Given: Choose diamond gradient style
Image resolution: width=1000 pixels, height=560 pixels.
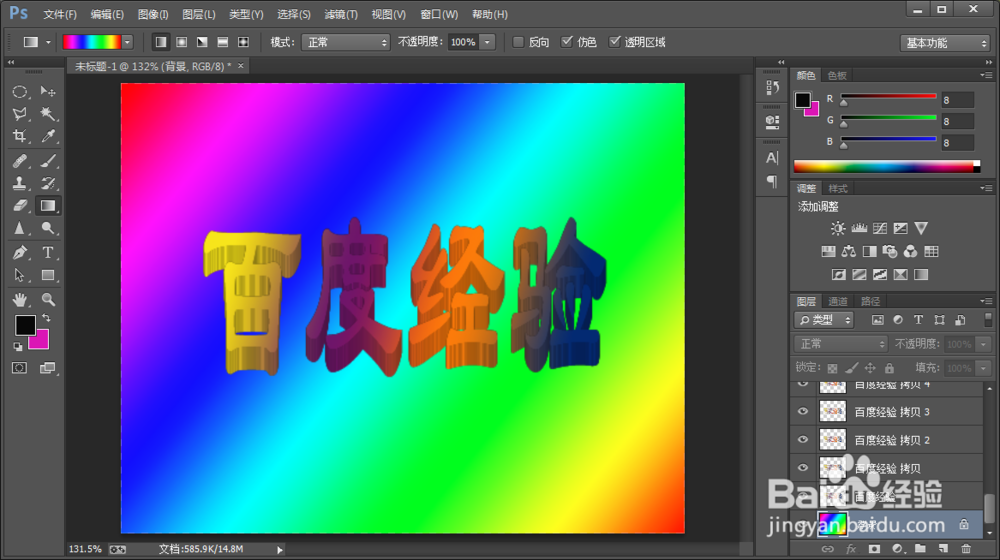Looking at the screenshot, I should pyautogui.click(x=243, y=42).
